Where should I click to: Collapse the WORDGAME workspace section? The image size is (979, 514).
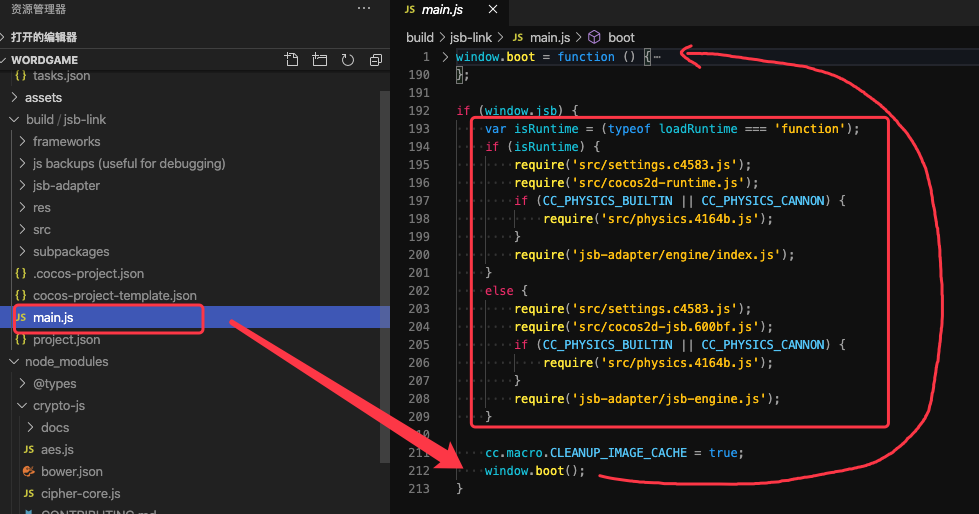44,60
